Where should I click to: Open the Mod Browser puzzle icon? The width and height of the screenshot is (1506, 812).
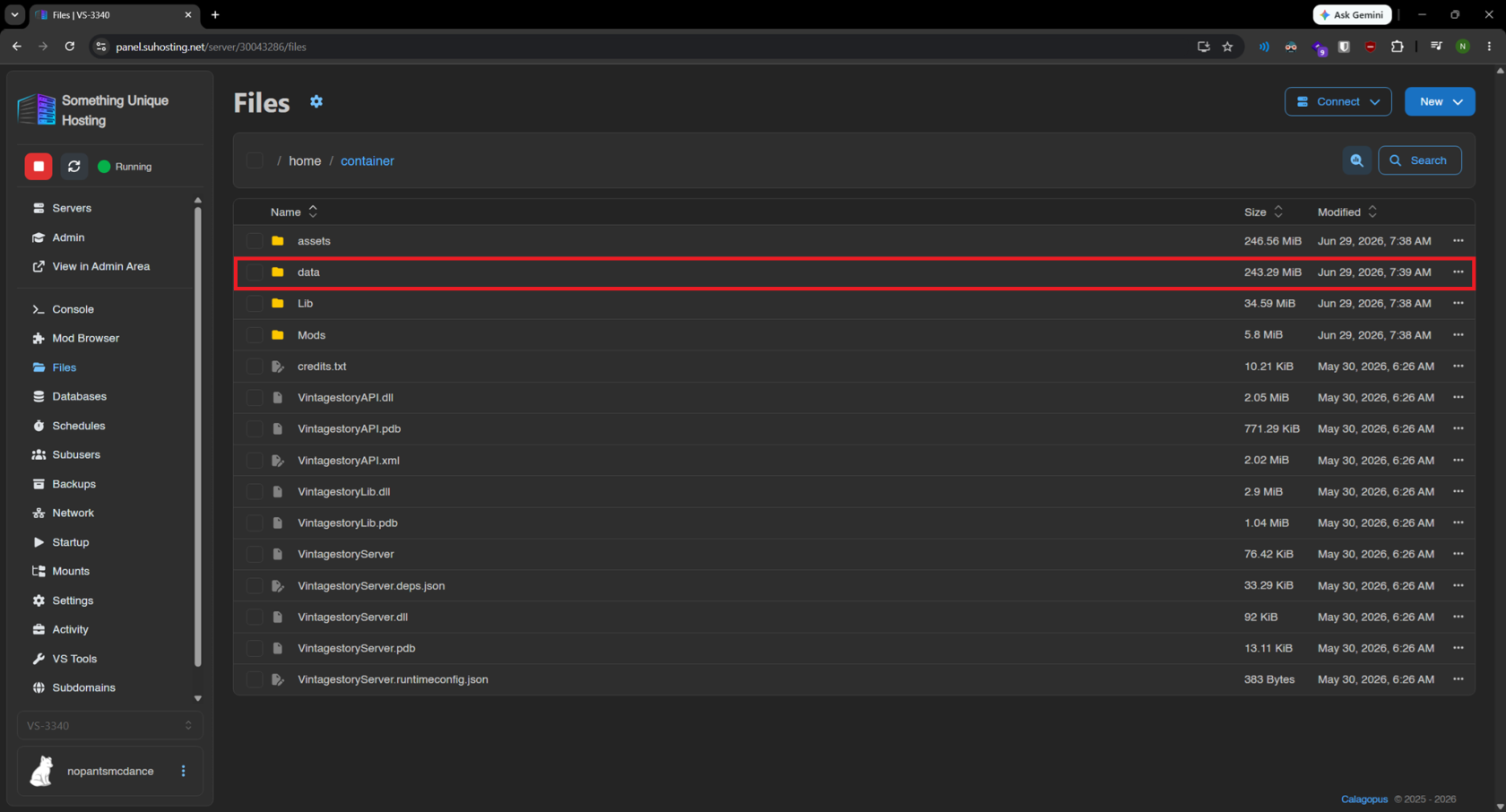pos(39,338)
